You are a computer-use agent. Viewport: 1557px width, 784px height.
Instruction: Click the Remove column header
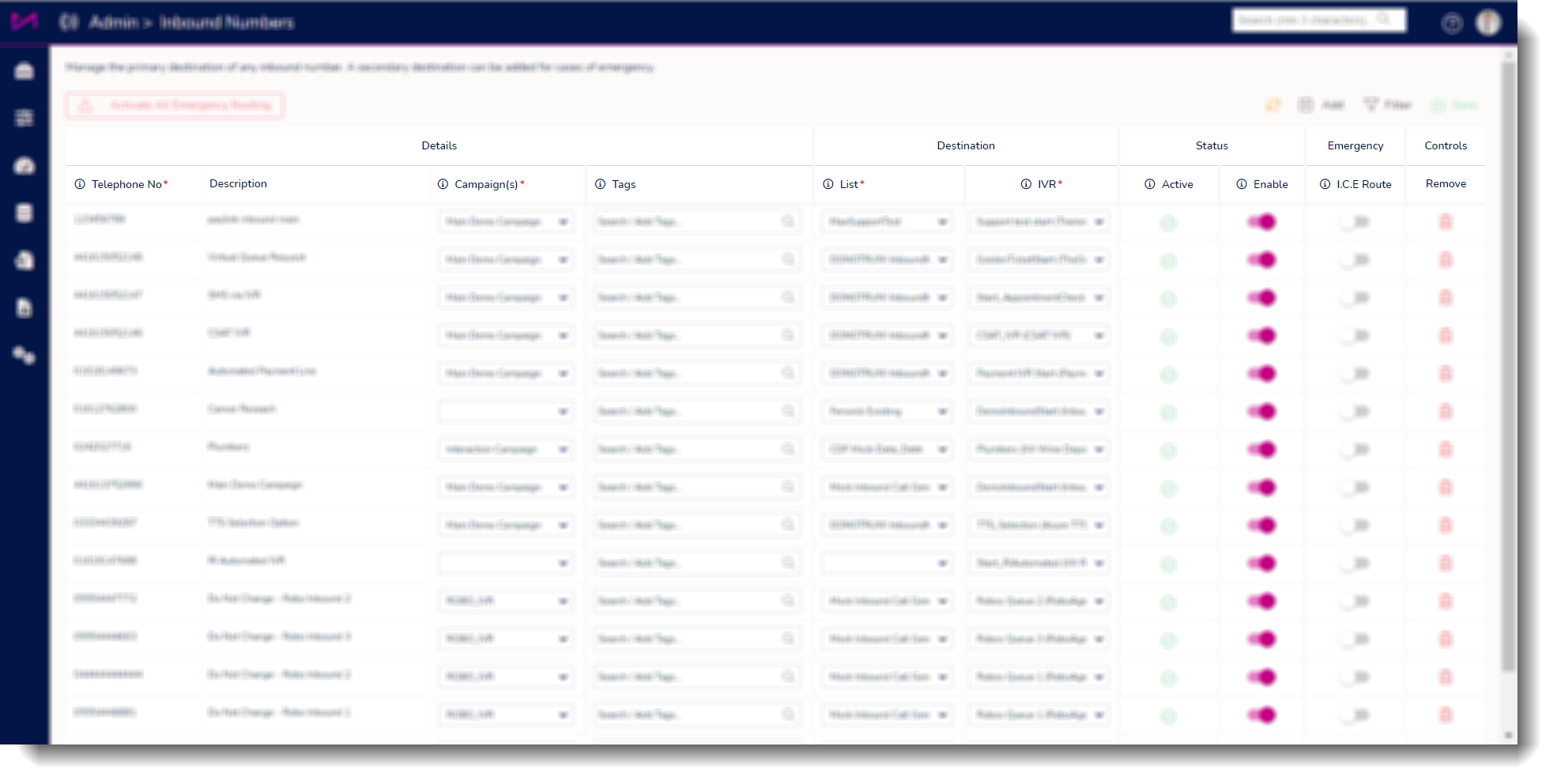[x=1446, y=183]
